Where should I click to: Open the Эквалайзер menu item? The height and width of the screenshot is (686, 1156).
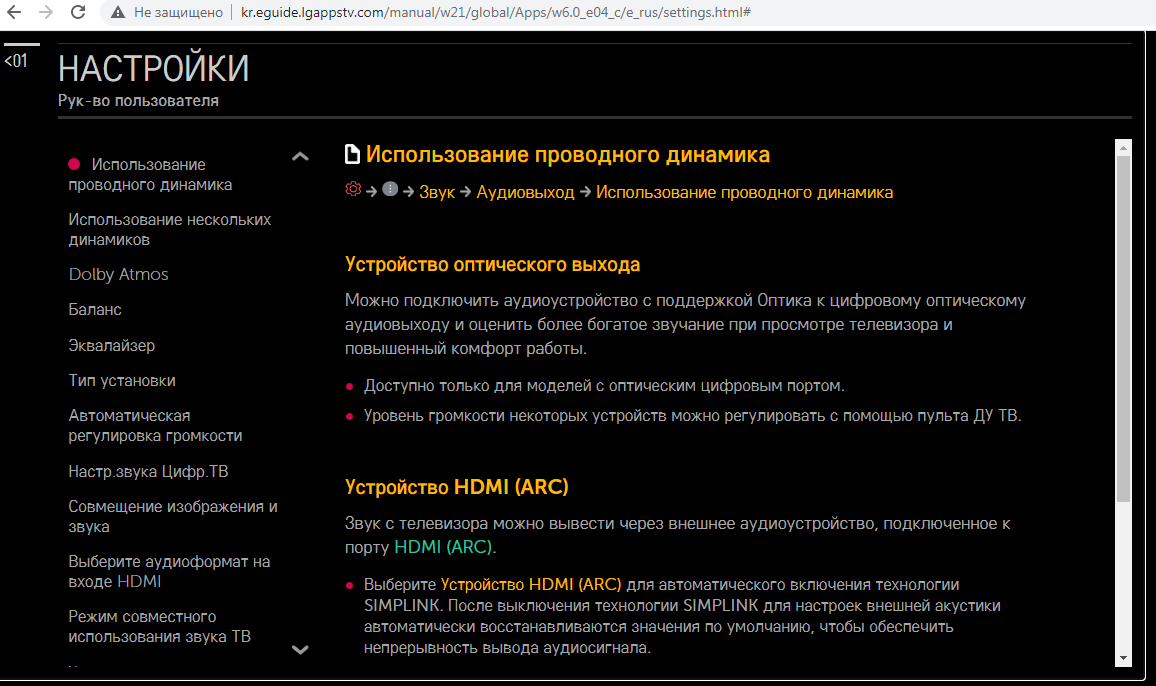coord(111,345)
